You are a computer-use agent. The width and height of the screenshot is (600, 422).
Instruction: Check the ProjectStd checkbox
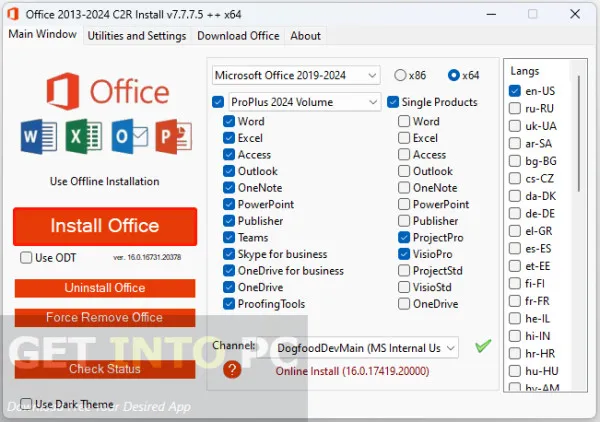[x=404, y=270]
